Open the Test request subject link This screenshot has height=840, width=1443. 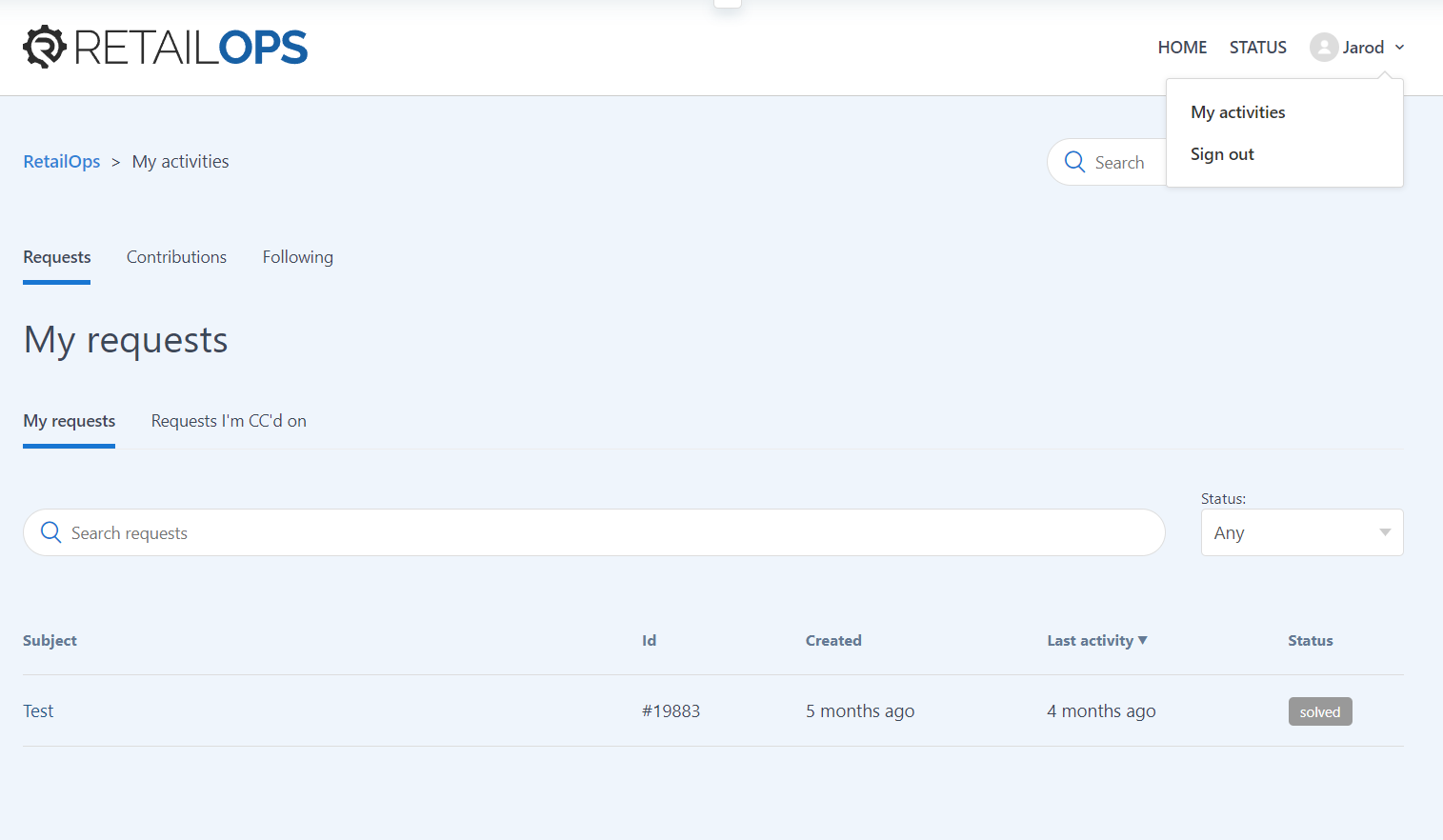[x=38, y=711]
